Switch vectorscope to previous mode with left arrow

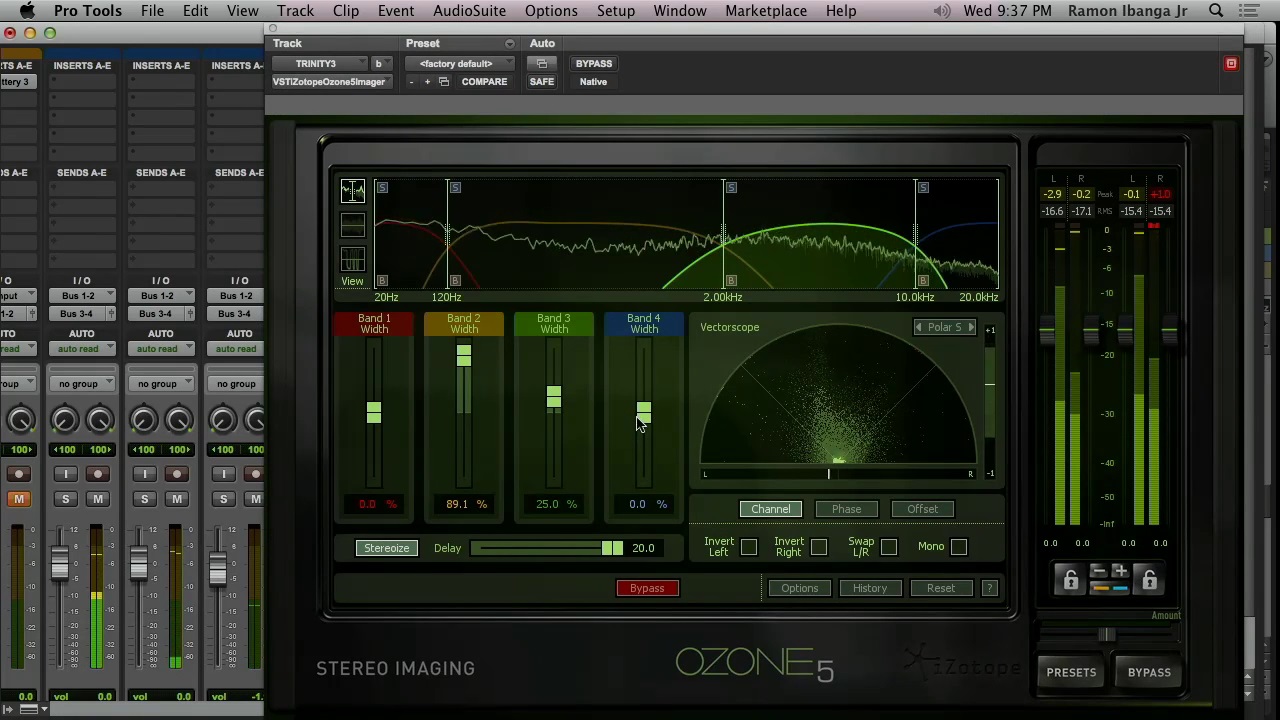pyautogui.click(x=919, y=327)
